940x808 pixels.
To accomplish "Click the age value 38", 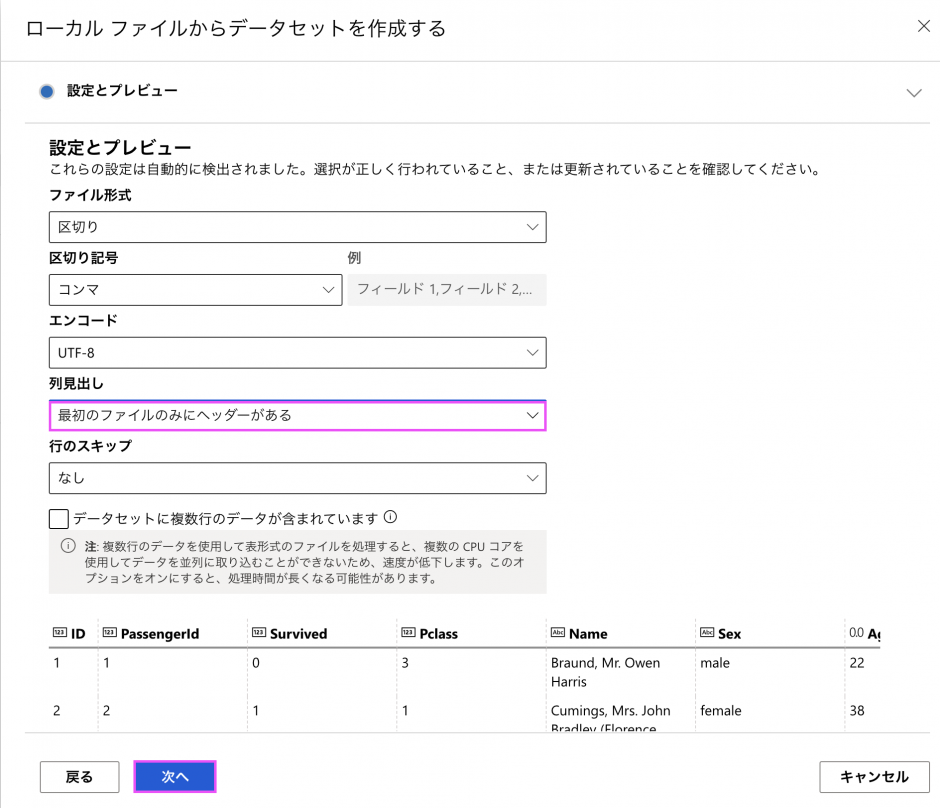I will coord(857,711).
